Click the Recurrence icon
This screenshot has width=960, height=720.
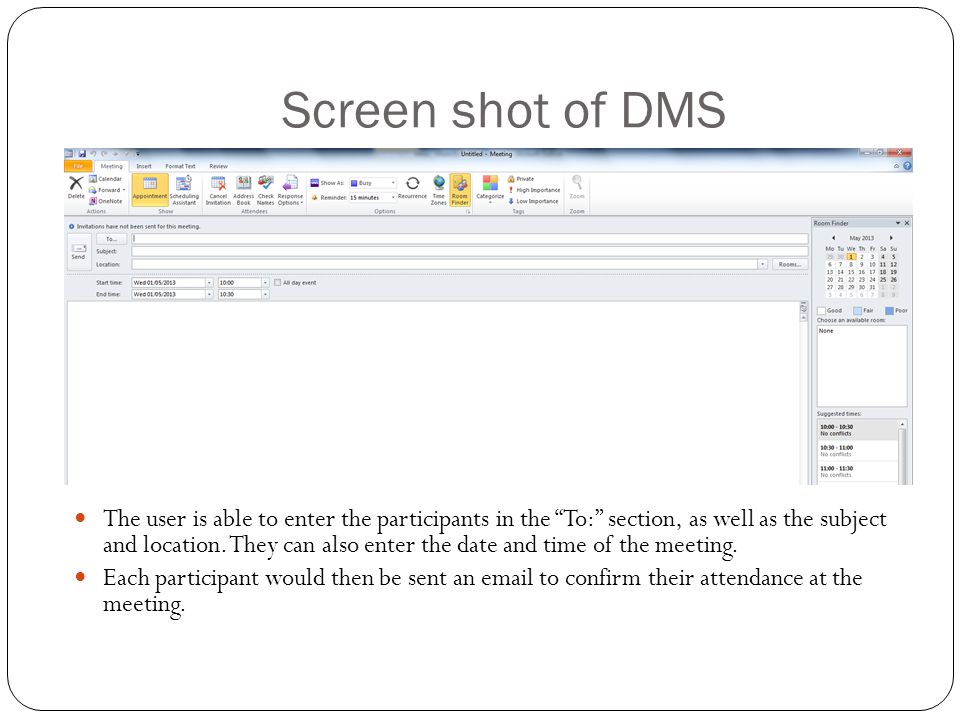tap(412, 187)
